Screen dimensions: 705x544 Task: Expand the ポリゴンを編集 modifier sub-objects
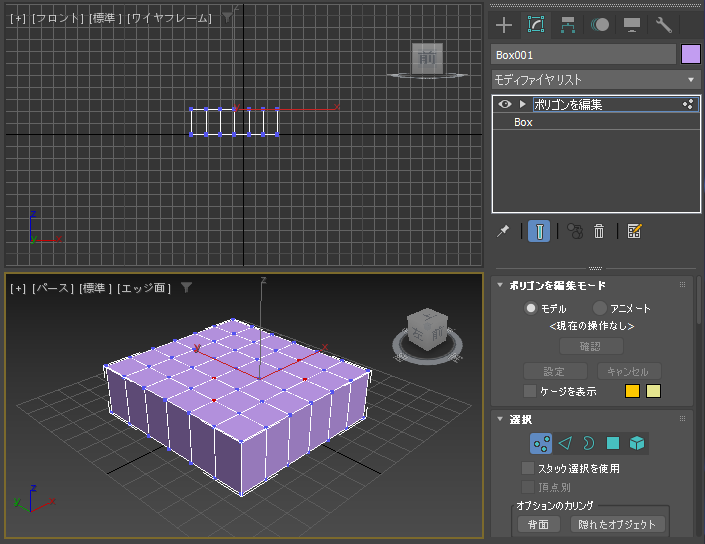click(522, 104)
